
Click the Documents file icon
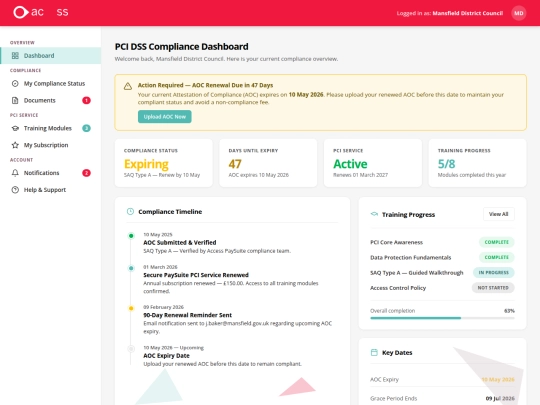coord(15,100)
